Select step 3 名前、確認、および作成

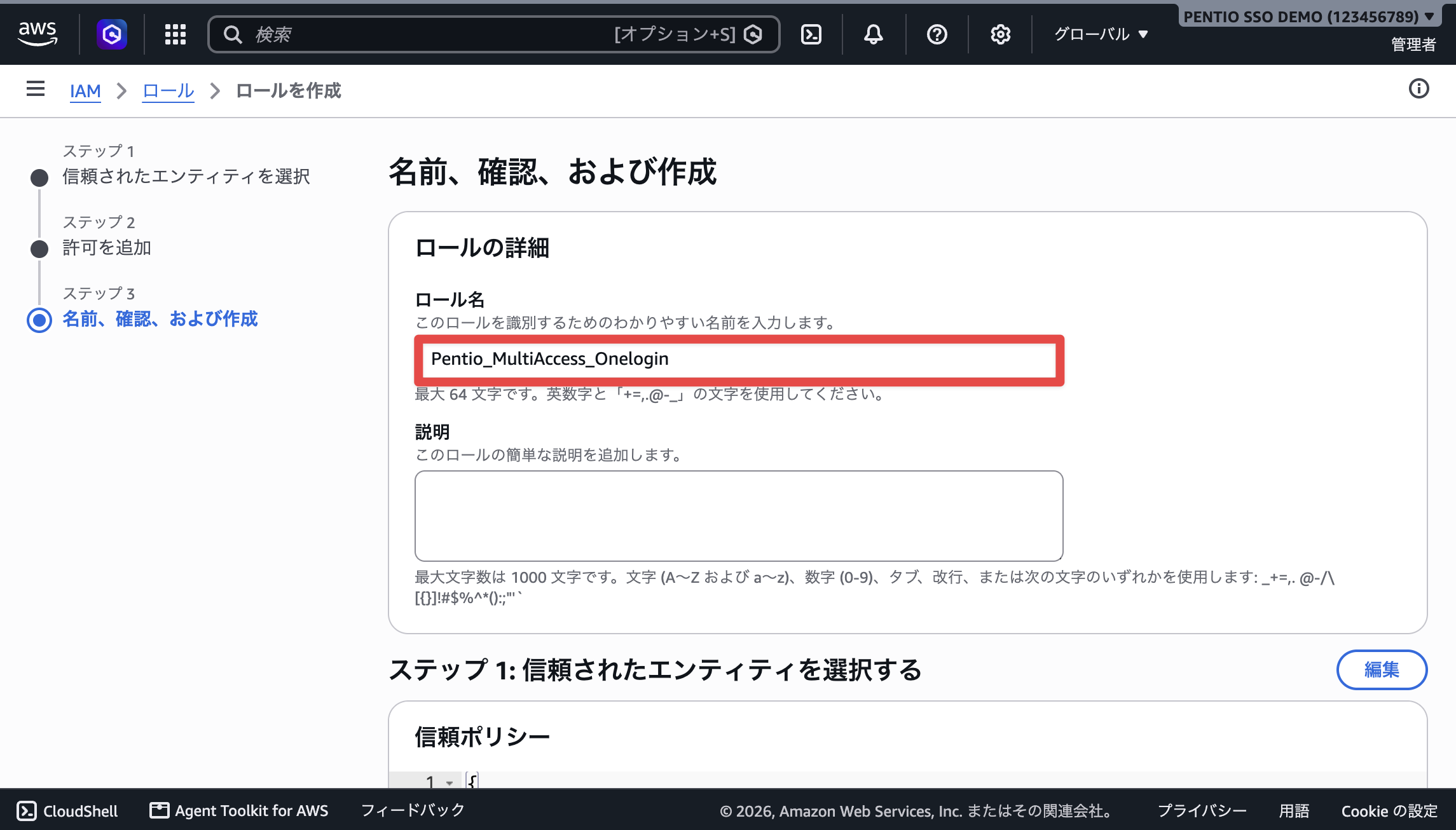tap(160, 318)
